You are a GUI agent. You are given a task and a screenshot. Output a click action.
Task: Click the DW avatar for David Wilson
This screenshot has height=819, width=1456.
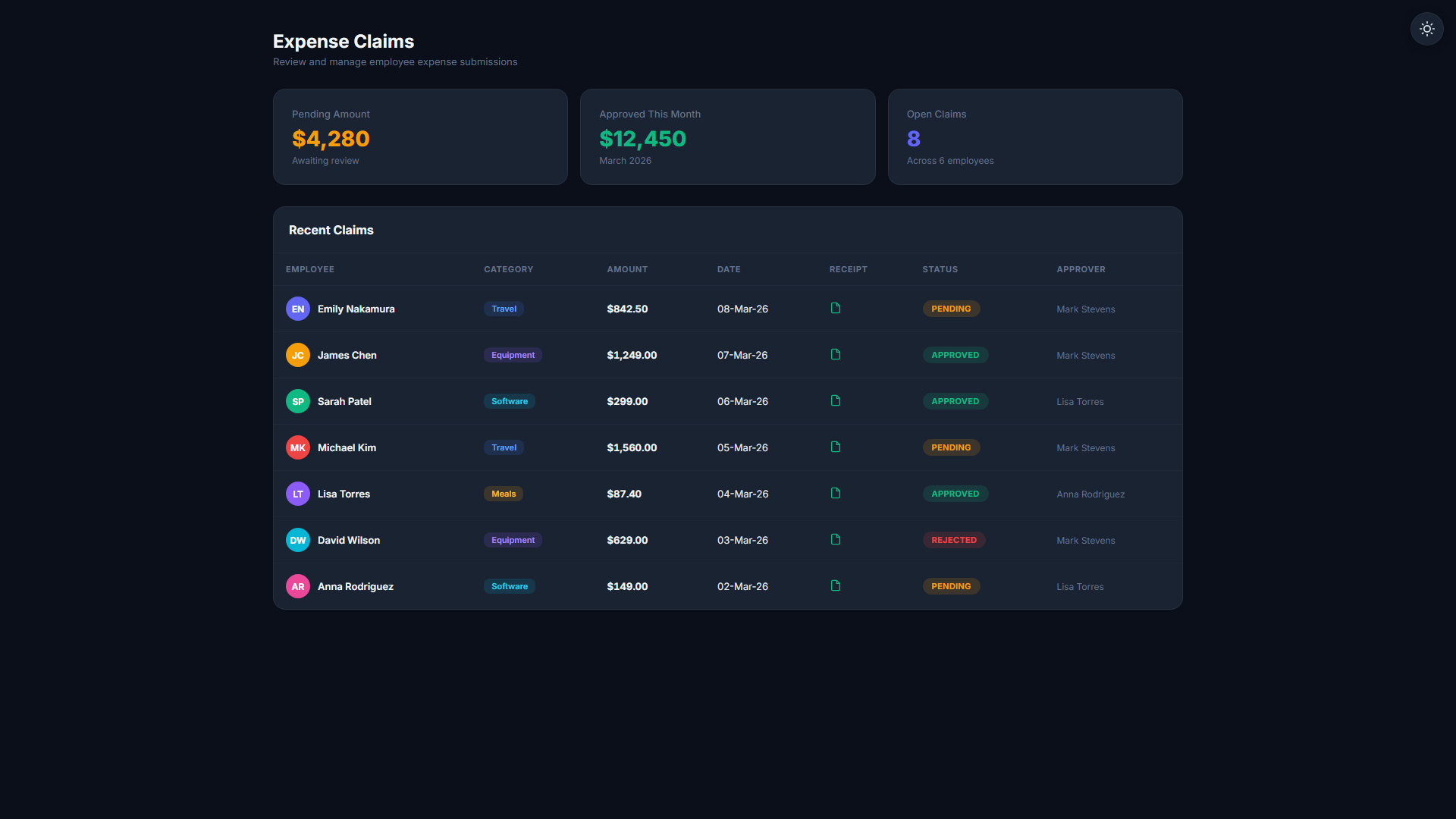pos(298,540)
